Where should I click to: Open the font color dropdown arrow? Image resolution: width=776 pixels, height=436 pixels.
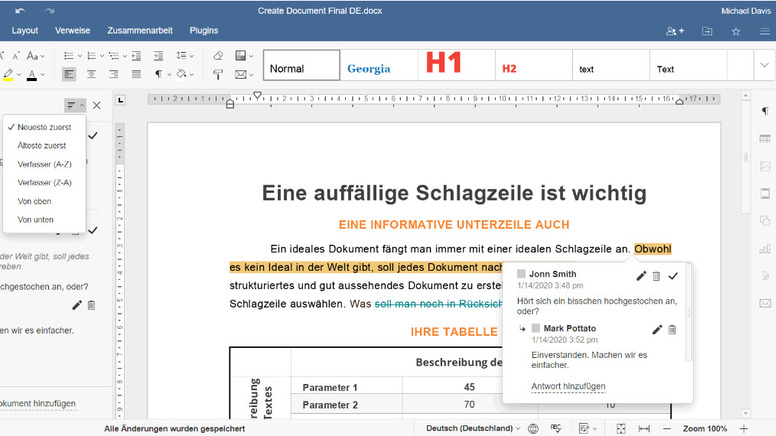click(x=43, y=75)
